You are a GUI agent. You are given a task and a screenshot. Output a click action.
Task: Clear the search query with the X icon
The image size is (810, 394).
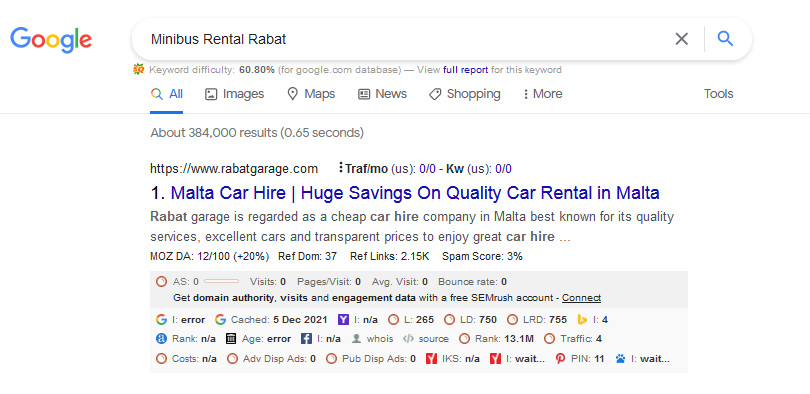coord(682,39)
